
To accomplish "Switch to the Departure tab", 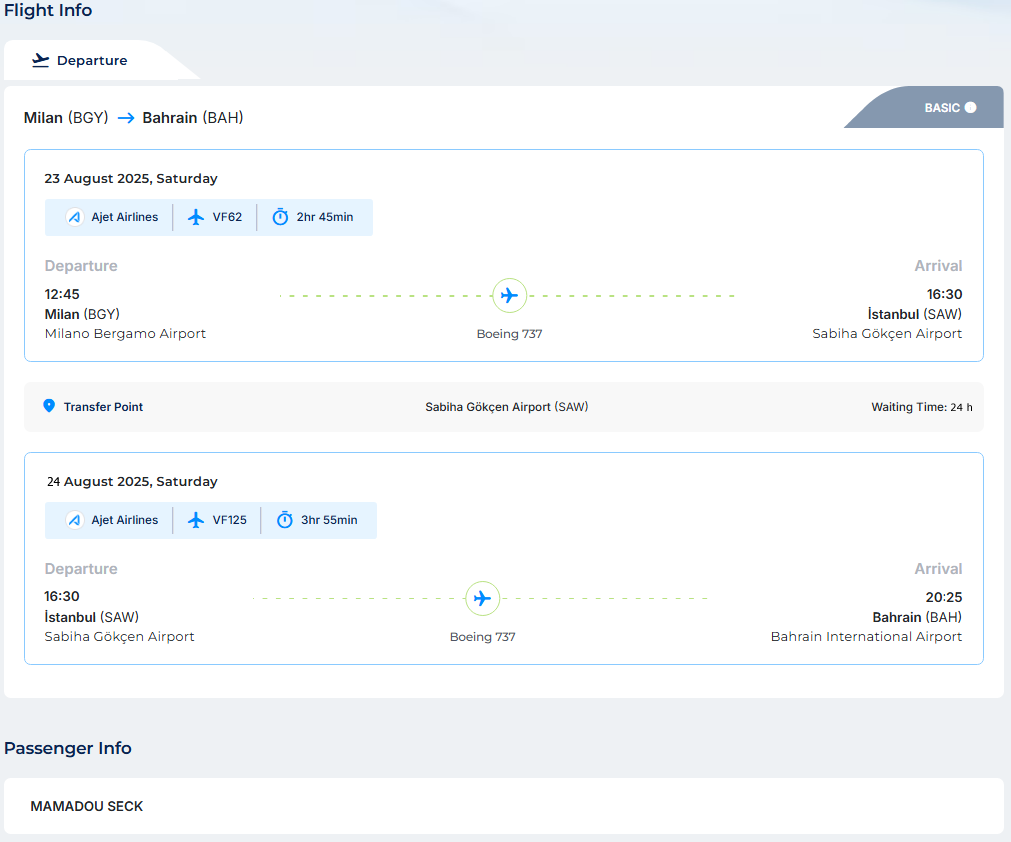I will point(90,60).
